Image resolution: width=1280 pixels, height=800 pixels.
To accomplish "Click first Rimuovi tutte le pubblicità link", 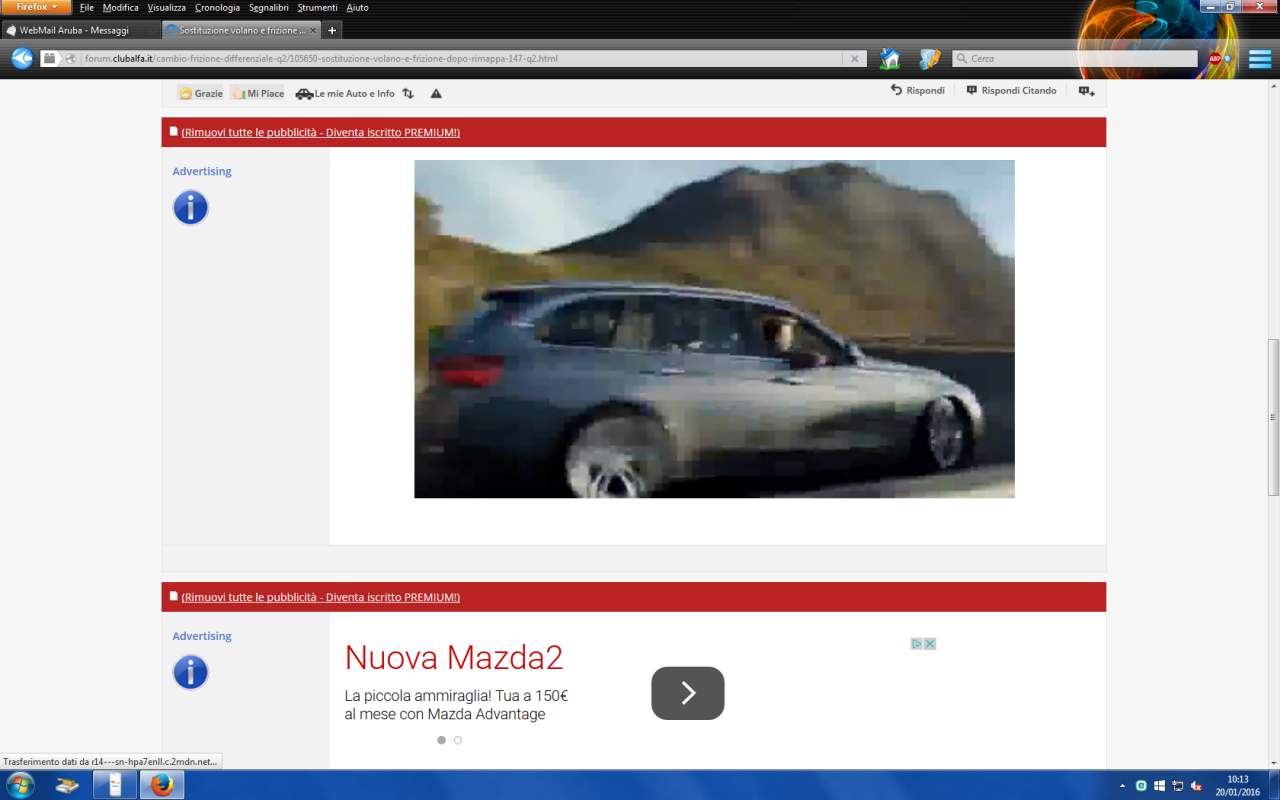I will pos(321,133).
